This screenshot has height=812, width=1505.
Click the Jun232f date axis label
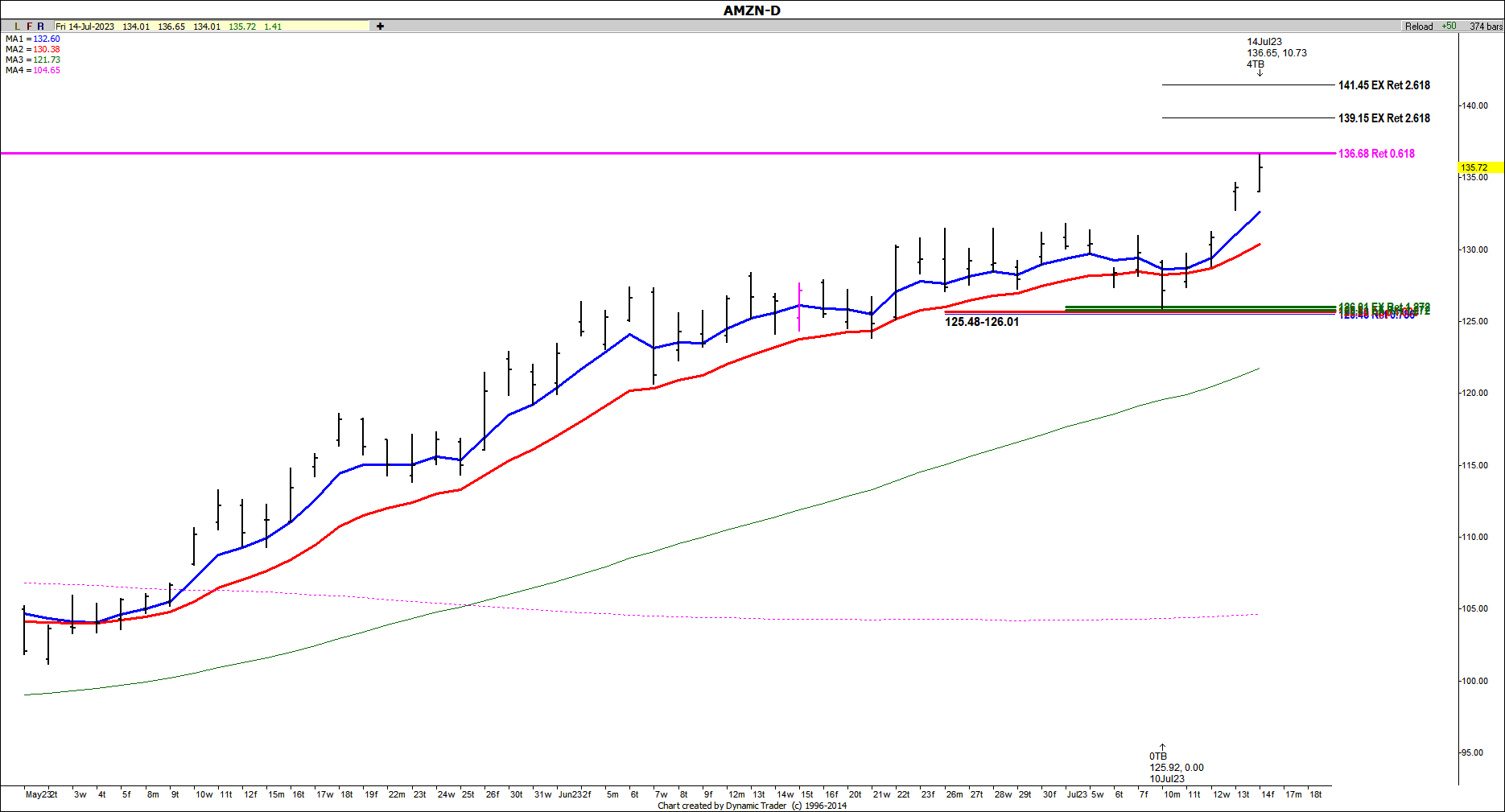coord(575,794)
